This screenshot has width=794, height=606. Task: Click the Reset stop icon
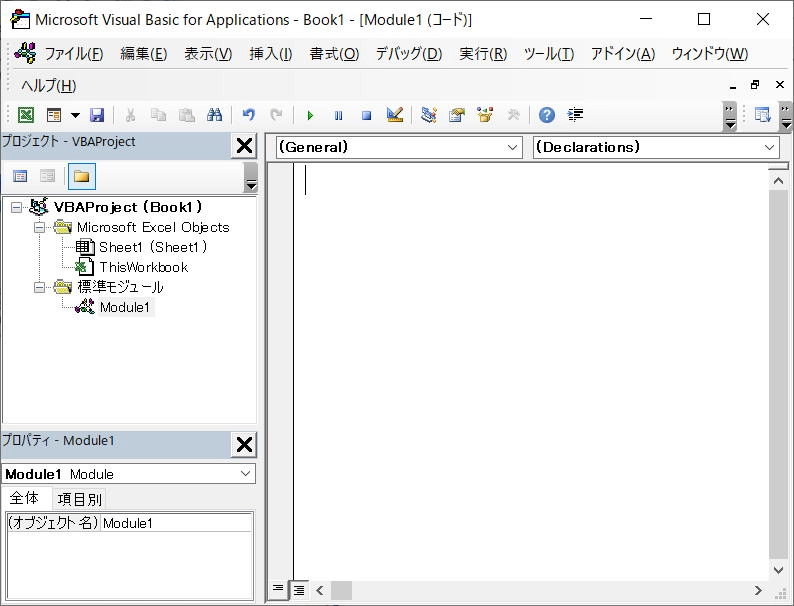[367, 115]
